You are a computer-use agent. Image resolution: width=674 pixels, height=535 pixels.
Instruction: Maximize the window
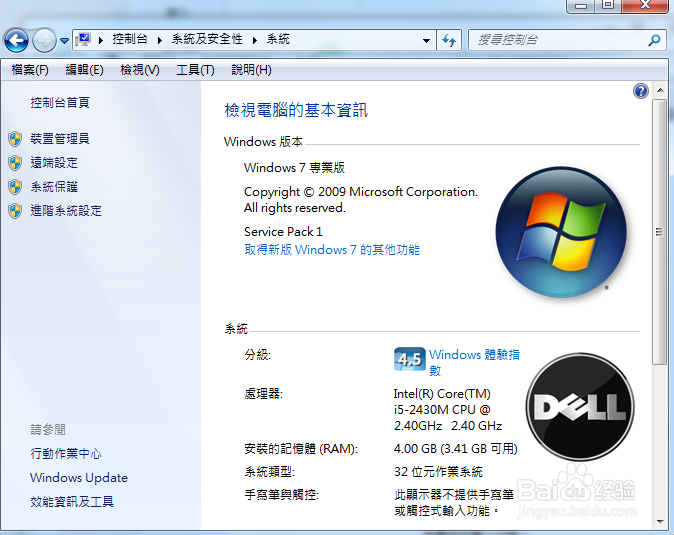[608, 6]
